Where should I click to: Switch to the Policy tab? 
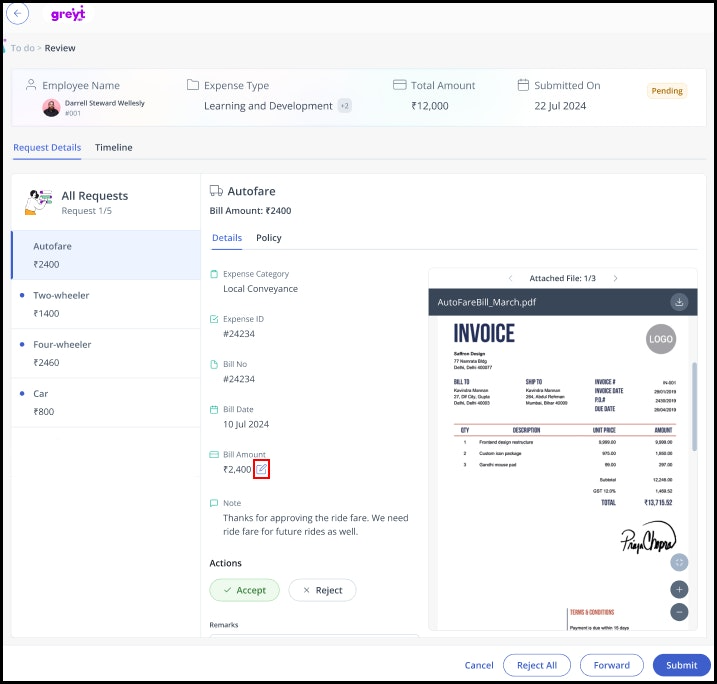[269, 238]
